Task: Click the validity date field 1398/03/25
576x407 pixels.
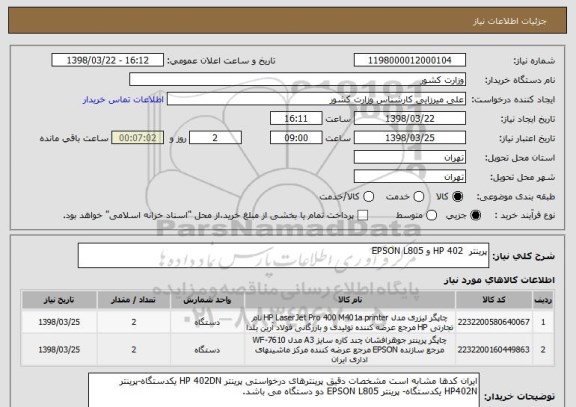Action: [x=410, y=138]
